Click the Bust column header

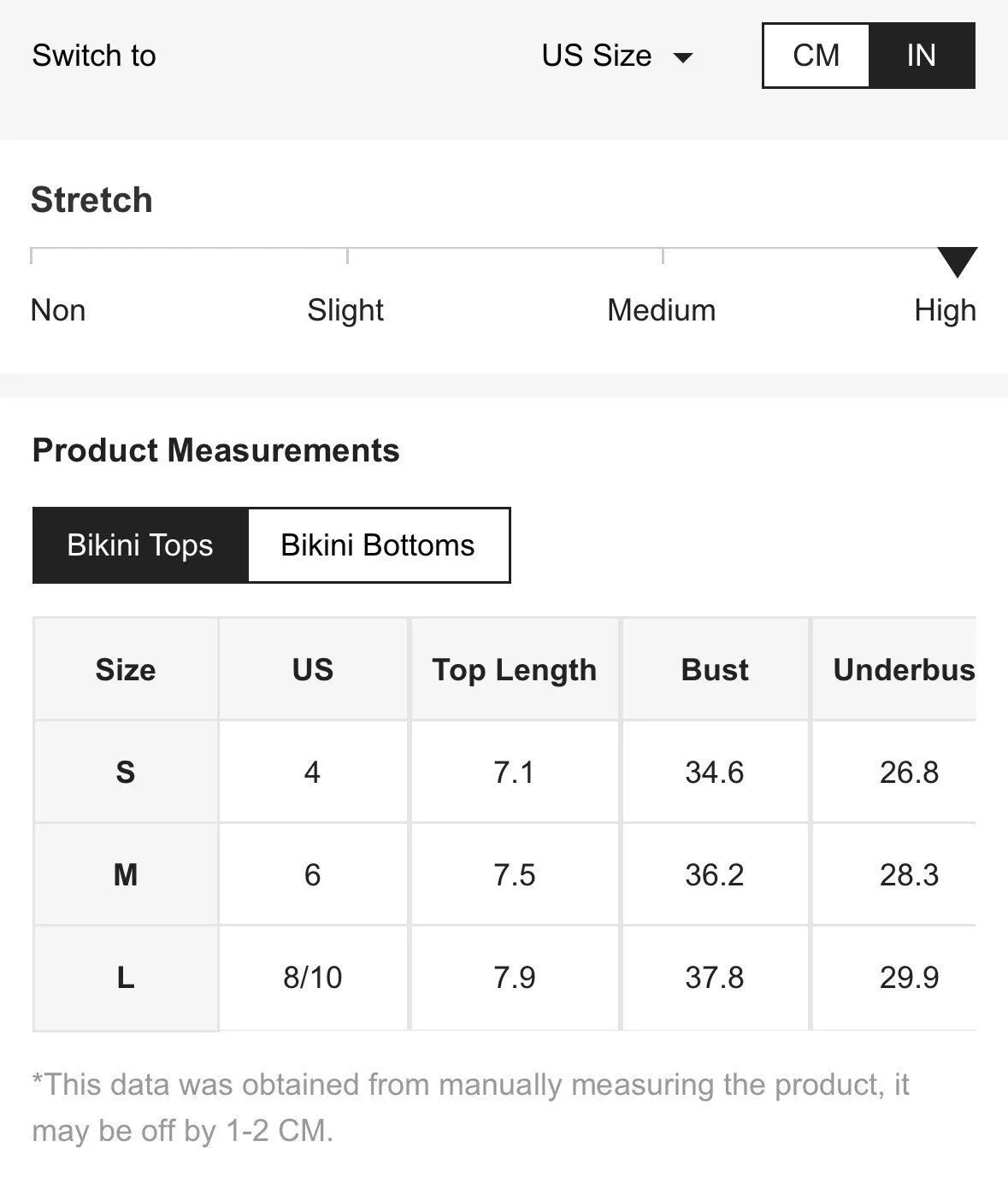click(x=715, y=669)
